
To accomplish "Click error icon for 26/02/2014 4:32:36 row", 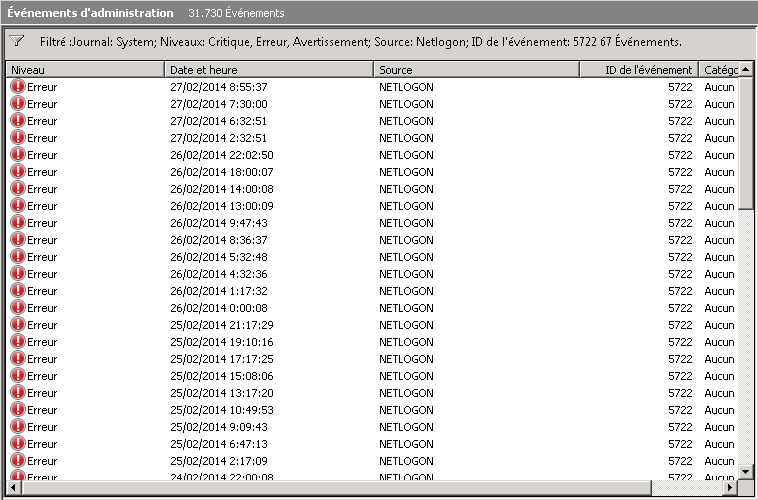I will click(x=18, y=273).
